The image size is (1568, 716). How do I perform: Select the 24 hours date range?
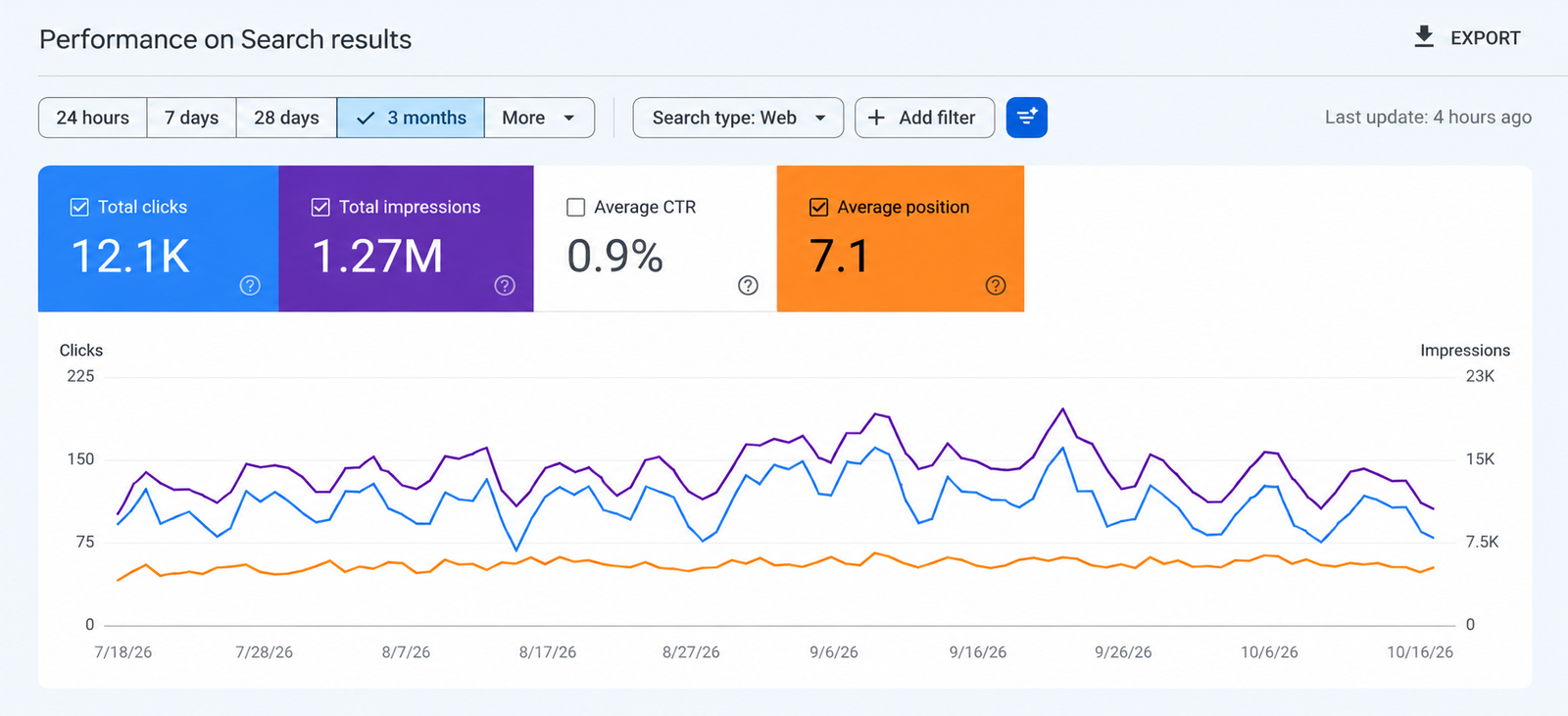[x=93, y=118]
